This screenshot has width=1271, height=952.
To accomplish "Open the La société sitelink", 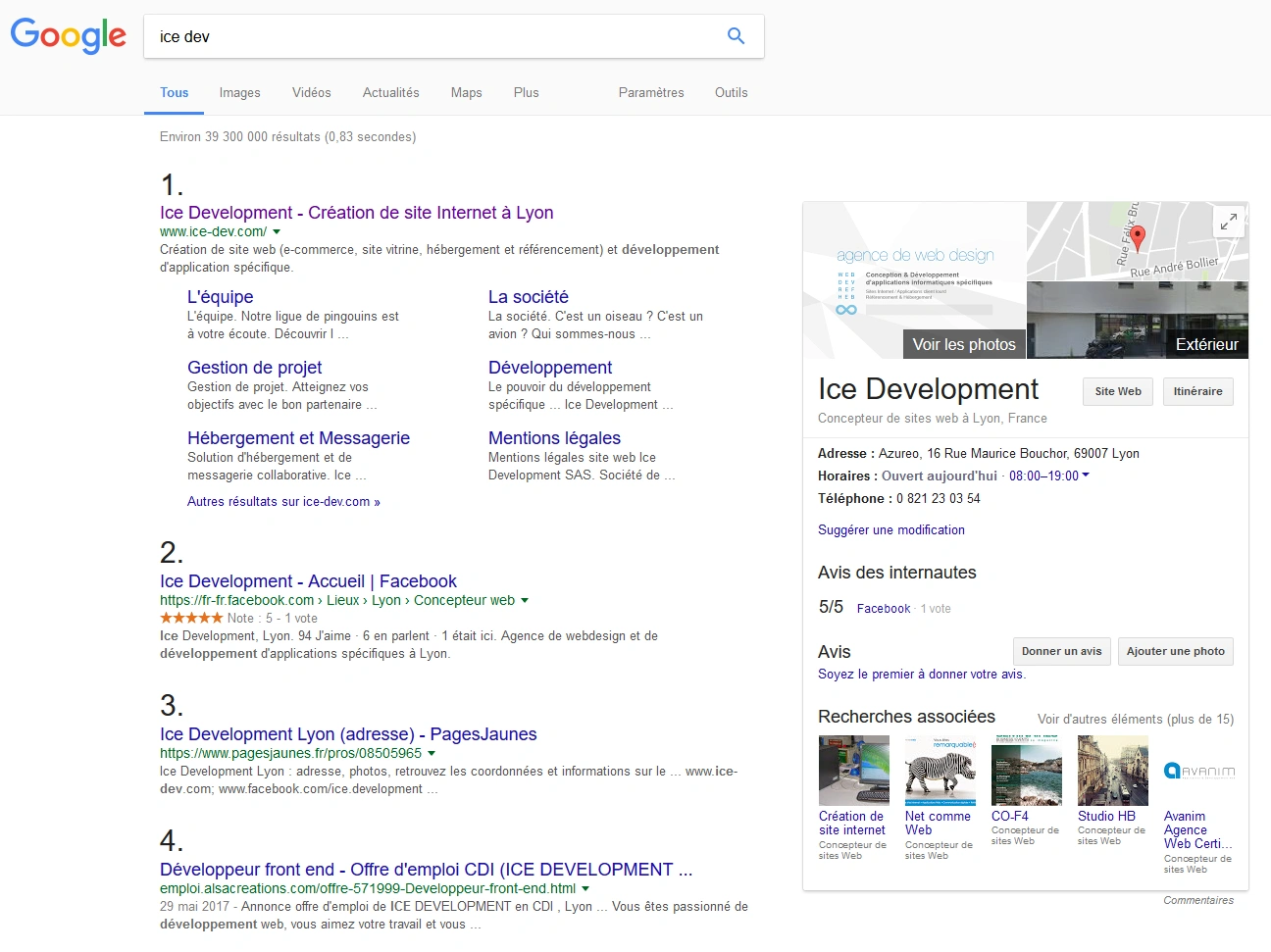I will (x=529, y=297).
